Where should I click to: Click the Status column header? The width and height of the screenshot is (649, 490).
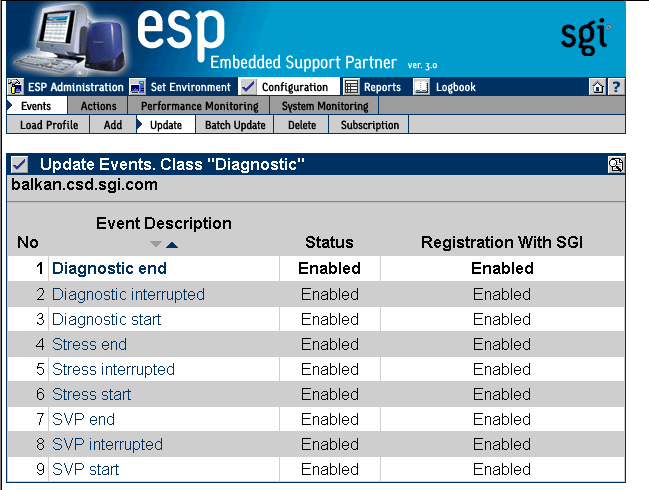click(329, 243)
